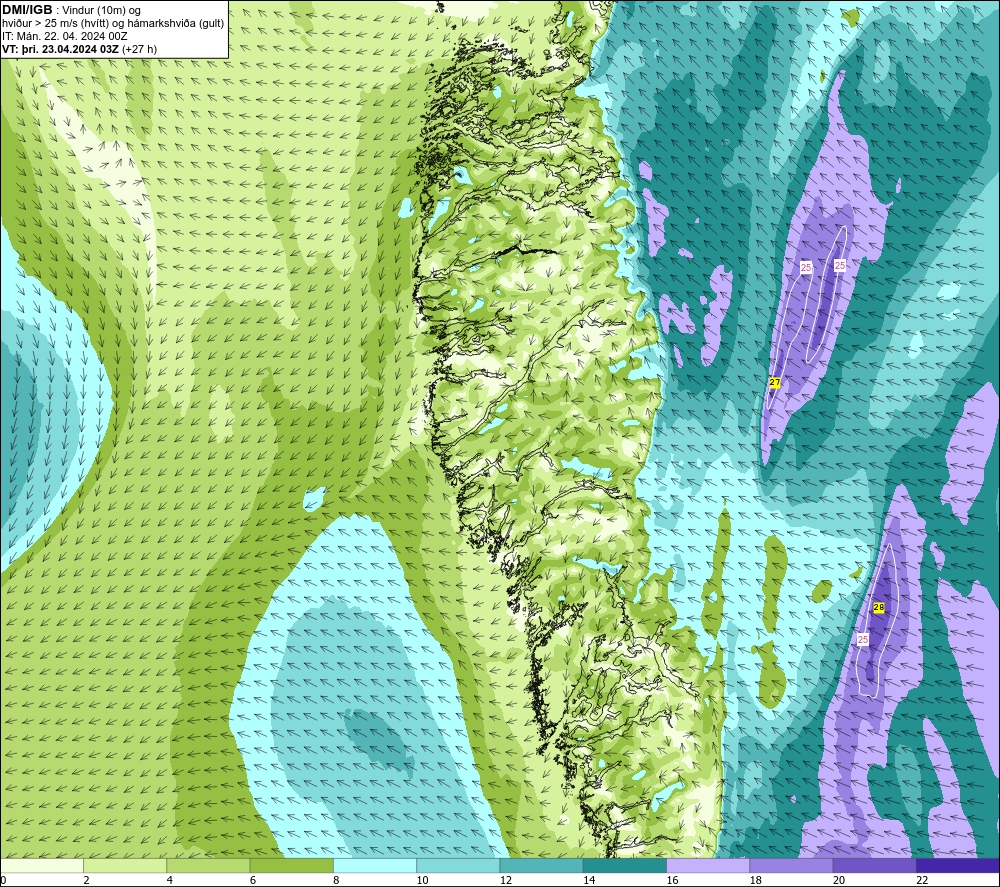Pick the 14–16 m/s dark teal color segment
This screenshot has width=1000, height=887.
tap(625, 866)
